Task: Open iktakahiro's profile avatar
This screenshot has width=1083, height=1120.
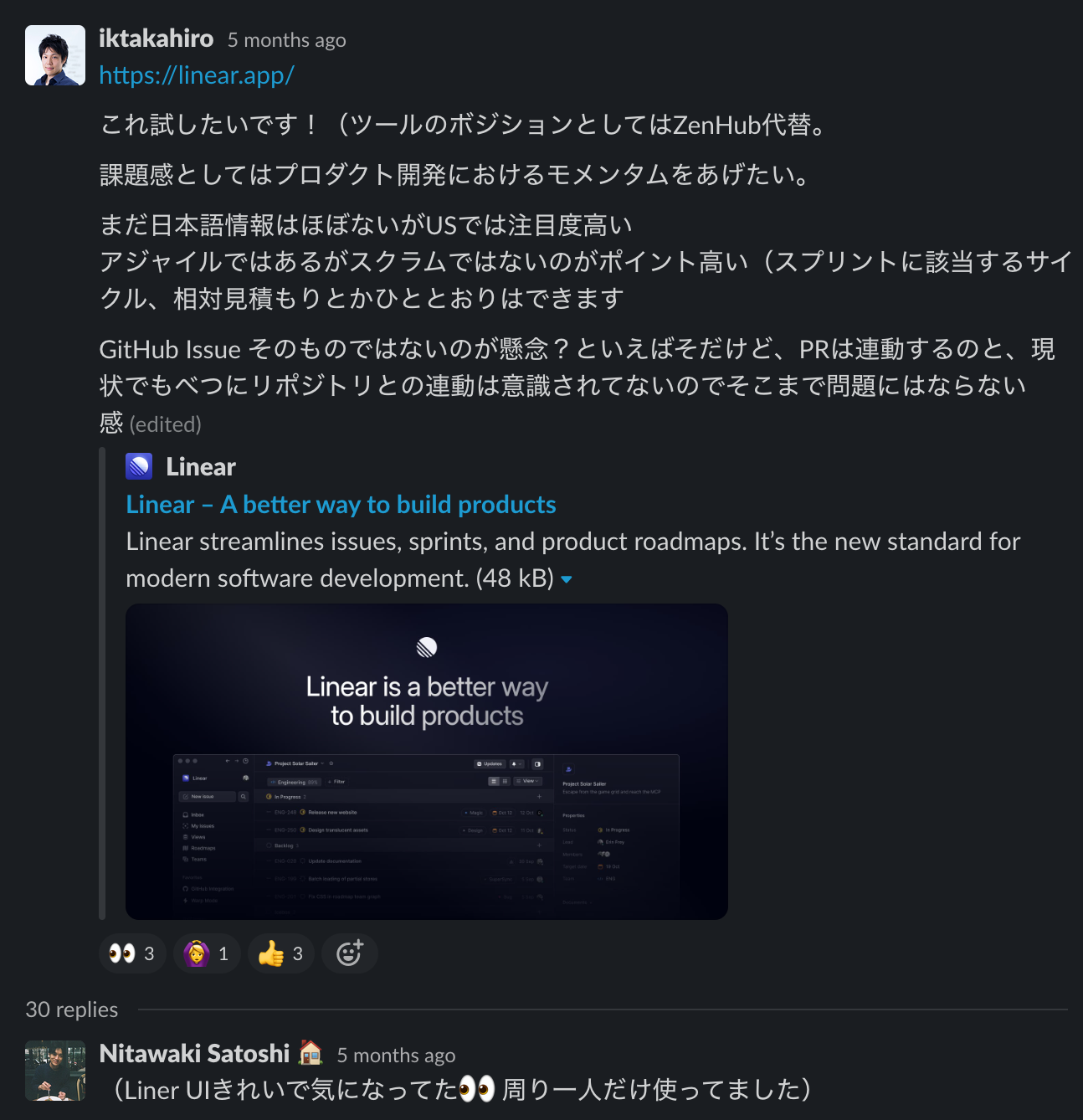Action: click(55, 55)
